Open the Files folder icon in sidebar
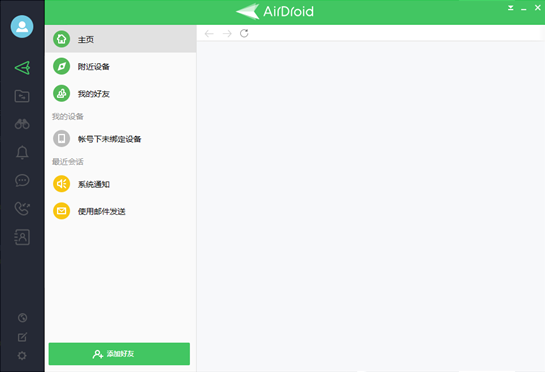Viewport: 545px width, 372px height. click(22, 96)
